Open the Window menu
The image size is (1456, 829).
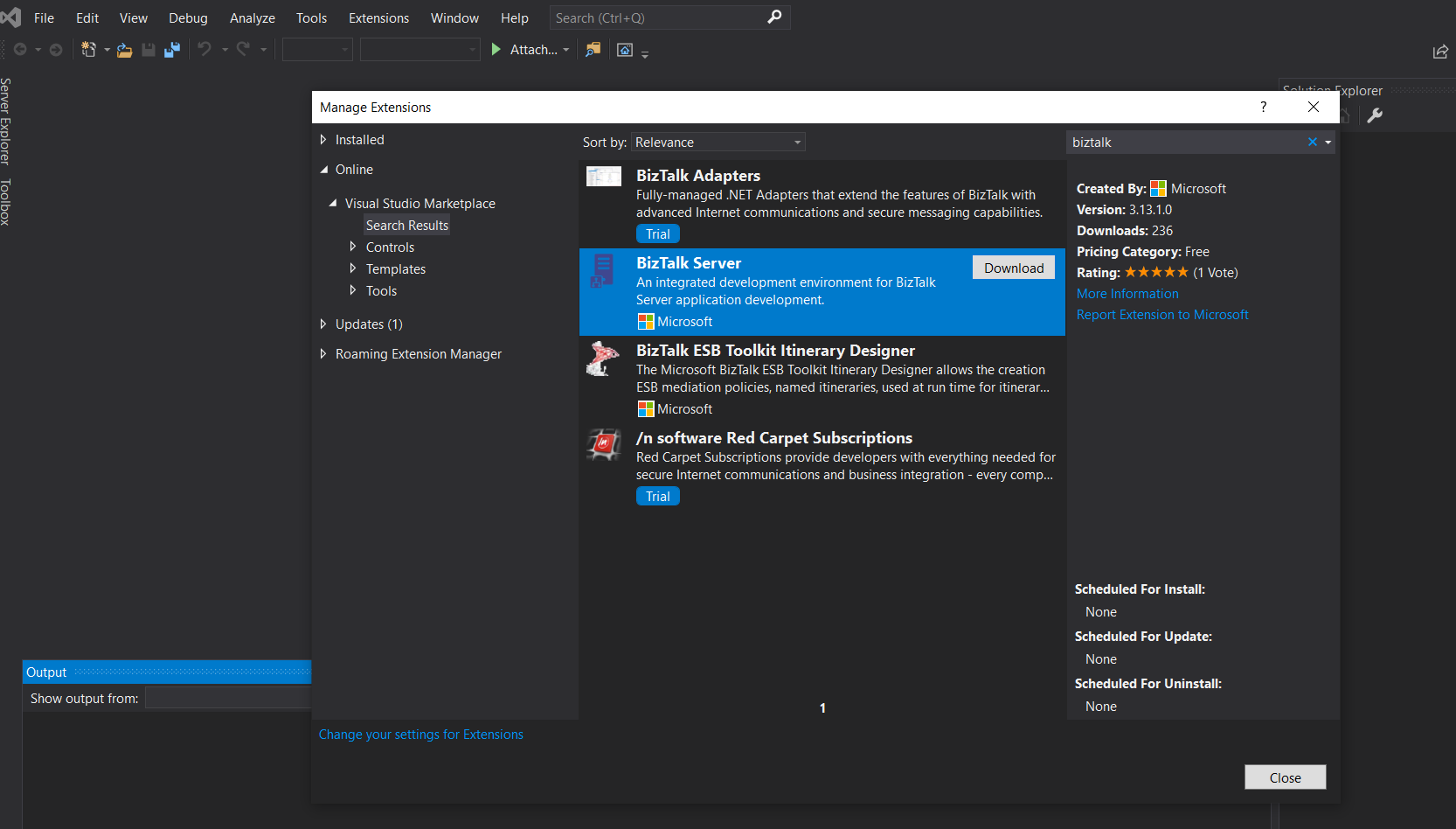[454, 17]
